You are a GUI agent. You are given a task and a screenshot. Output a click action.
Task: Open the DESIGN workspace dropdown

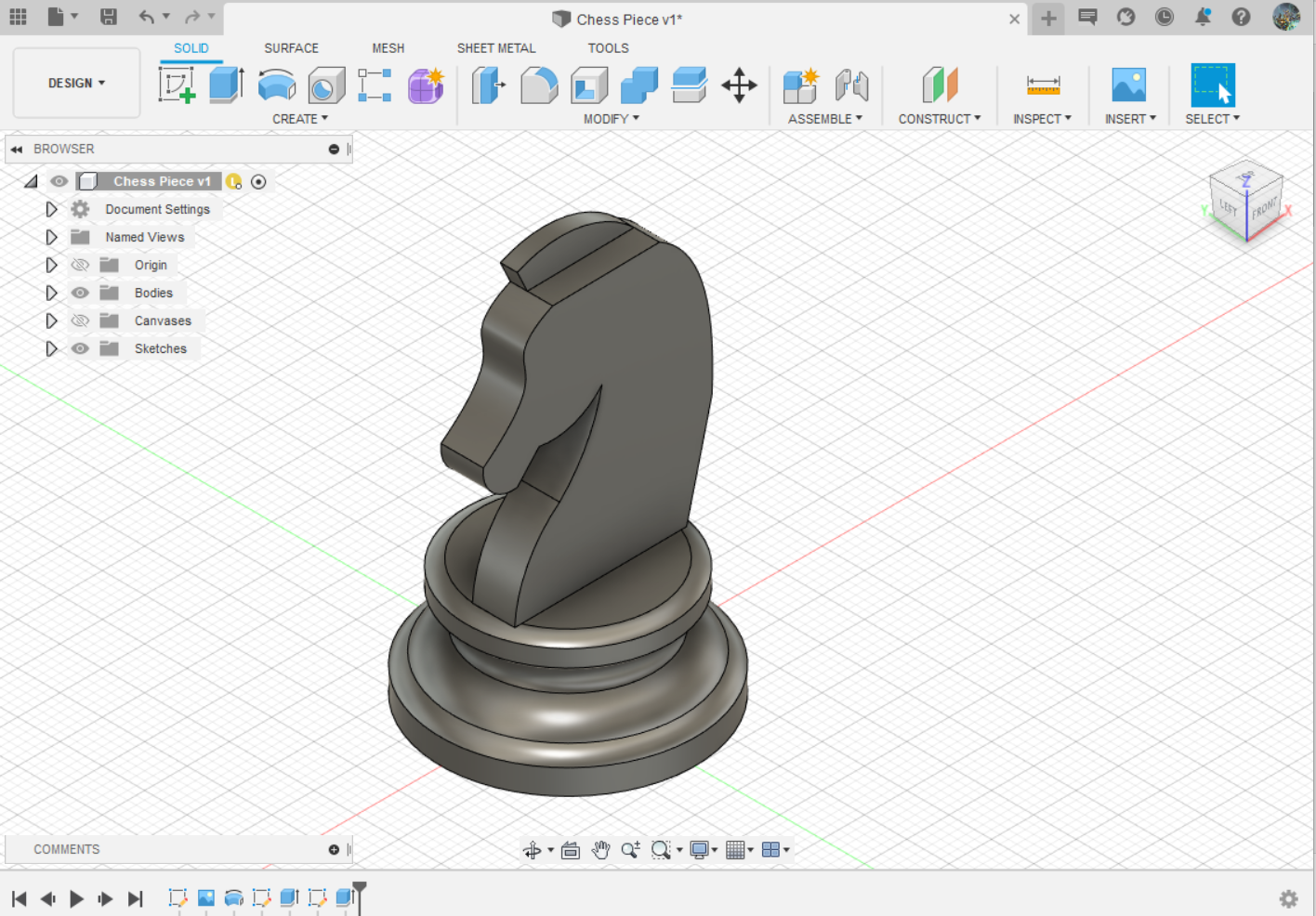point(77,84)
